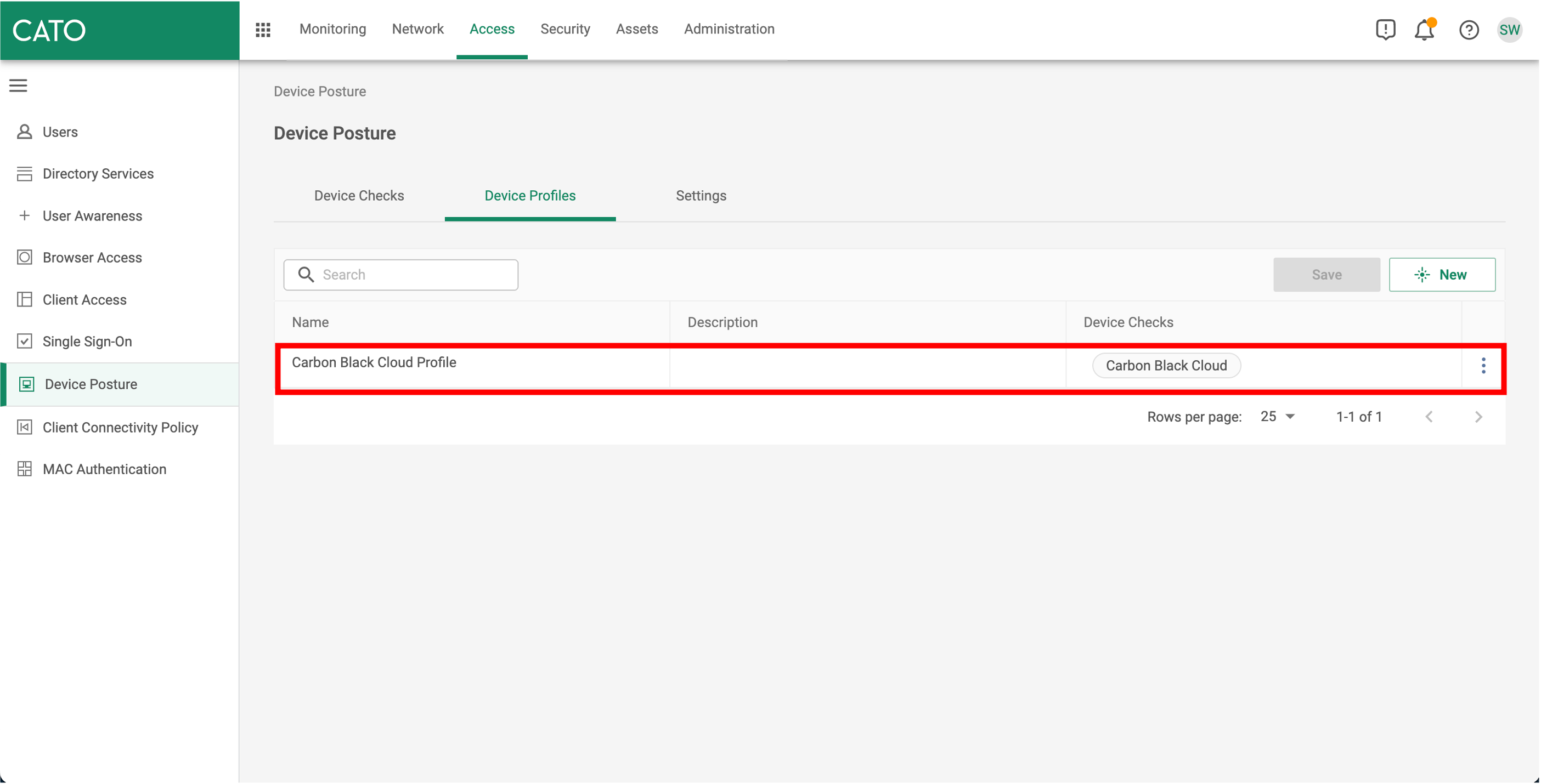Select the Carbon Black Cloud Profile name

pos(374,362)
